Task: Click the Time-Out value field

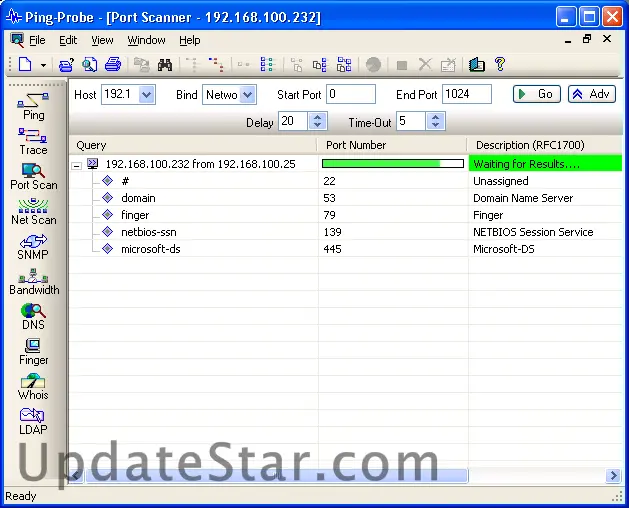Action: (411, 121)
